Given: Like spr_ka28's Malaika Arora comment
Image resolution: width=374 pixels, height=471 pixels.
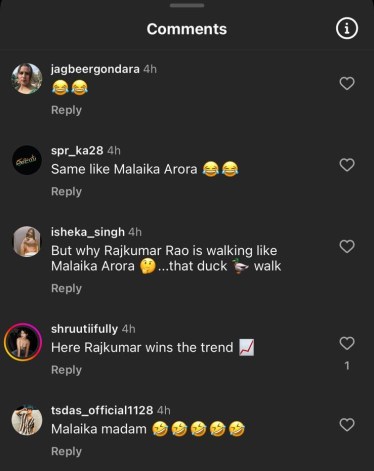Looking at the screenshot, I should pos(347,165).
